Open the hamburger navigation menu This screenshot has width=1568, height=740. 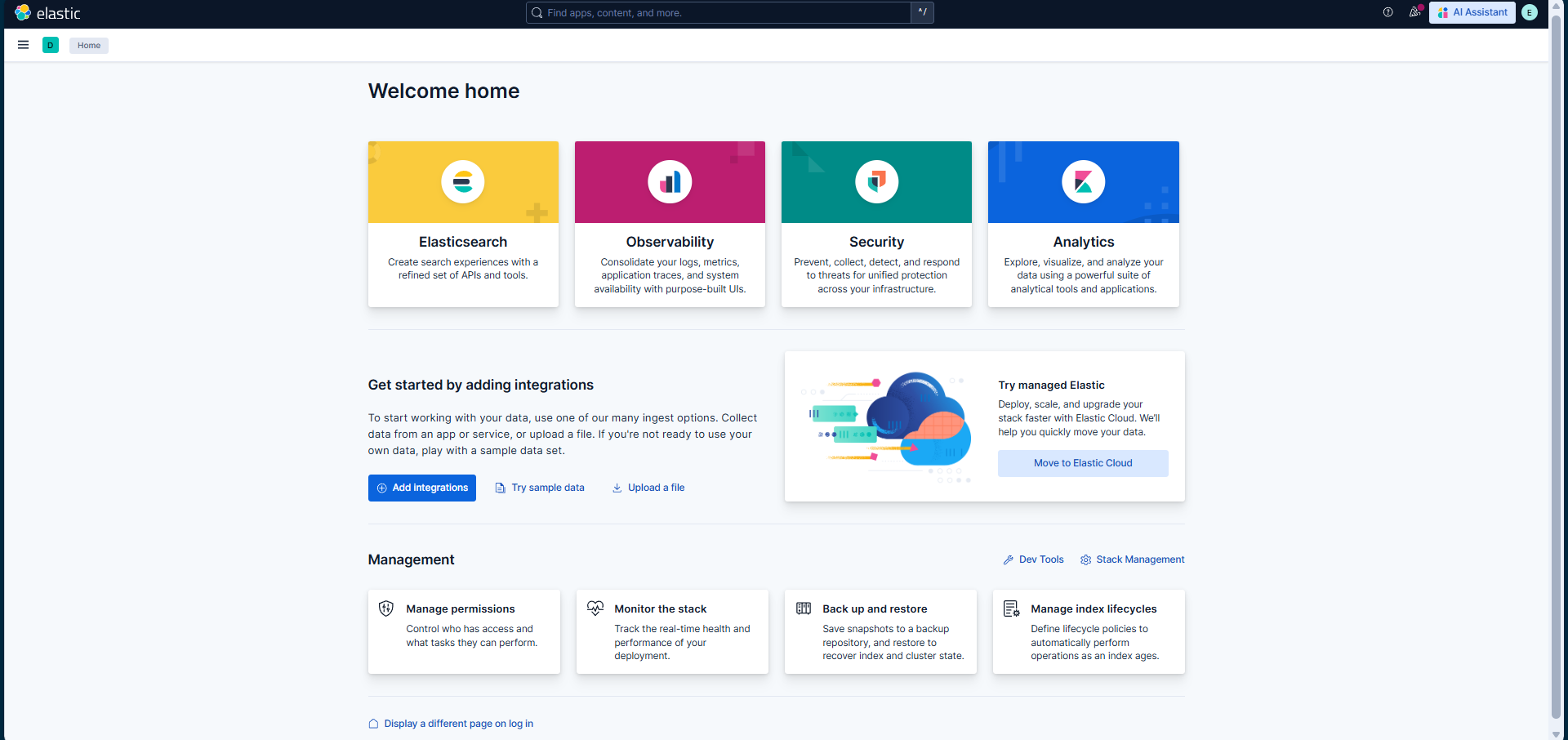23,45
